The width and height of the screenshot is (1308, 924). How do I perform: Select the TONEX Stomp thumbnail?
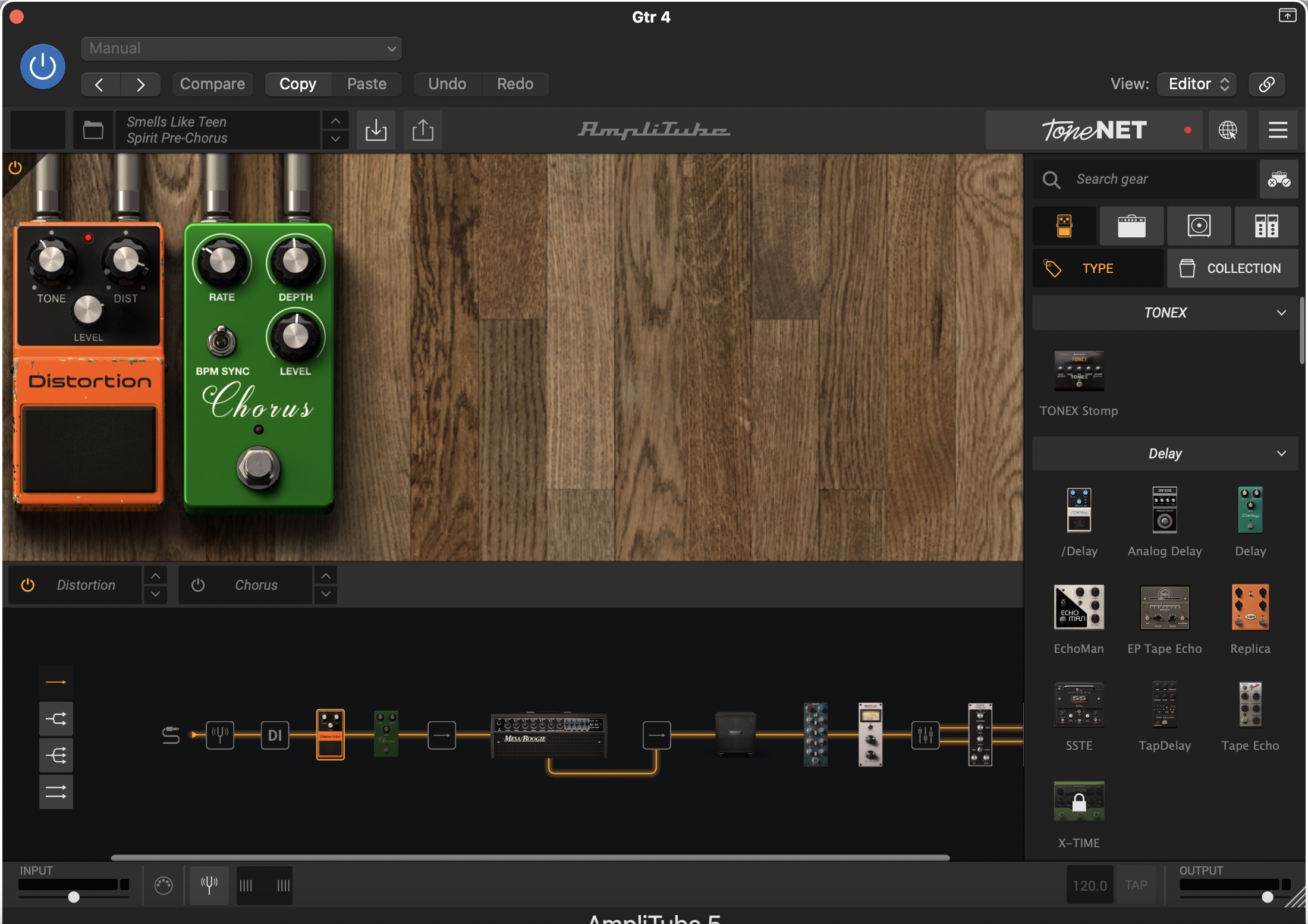[x=1079, y=371]
